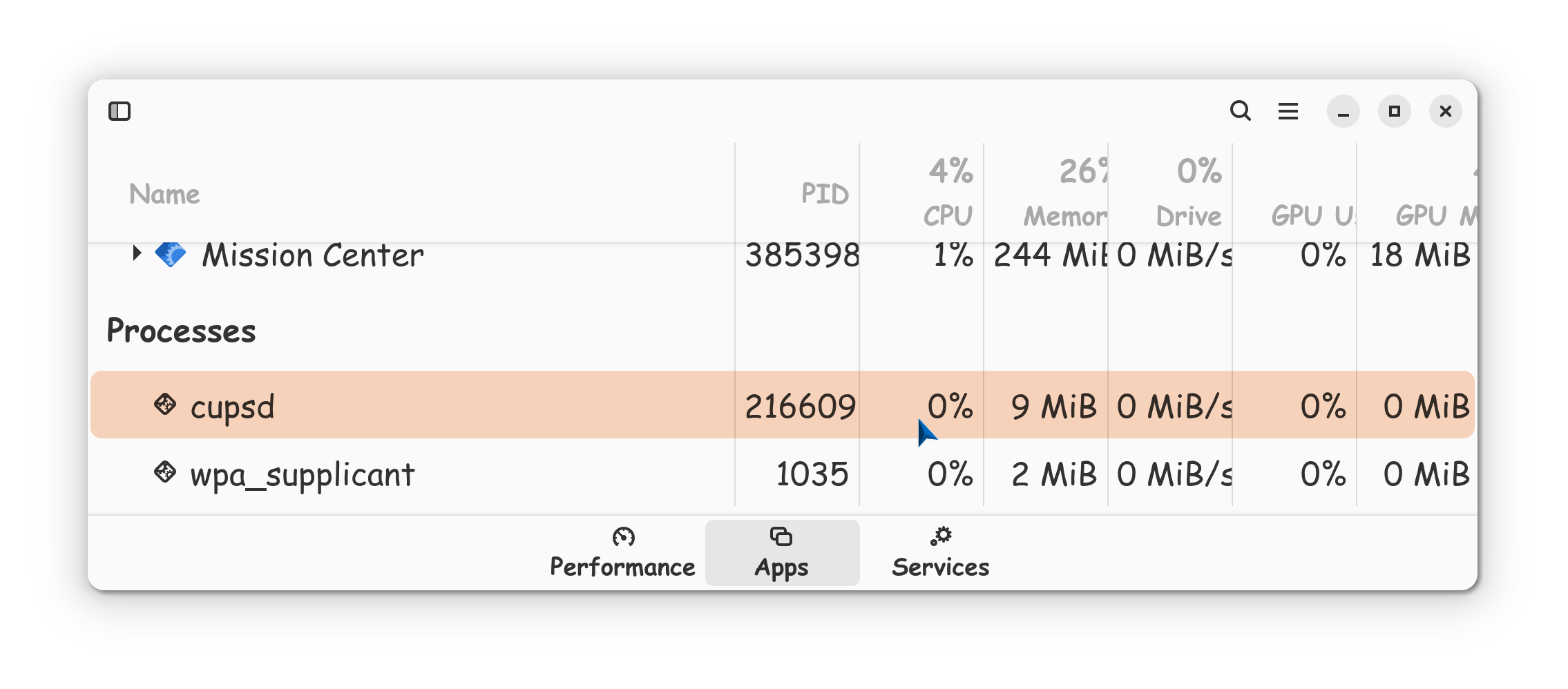Click the Mission Center diamond icon
This screenshot has height=689, width=1568.
pos(171,254)
